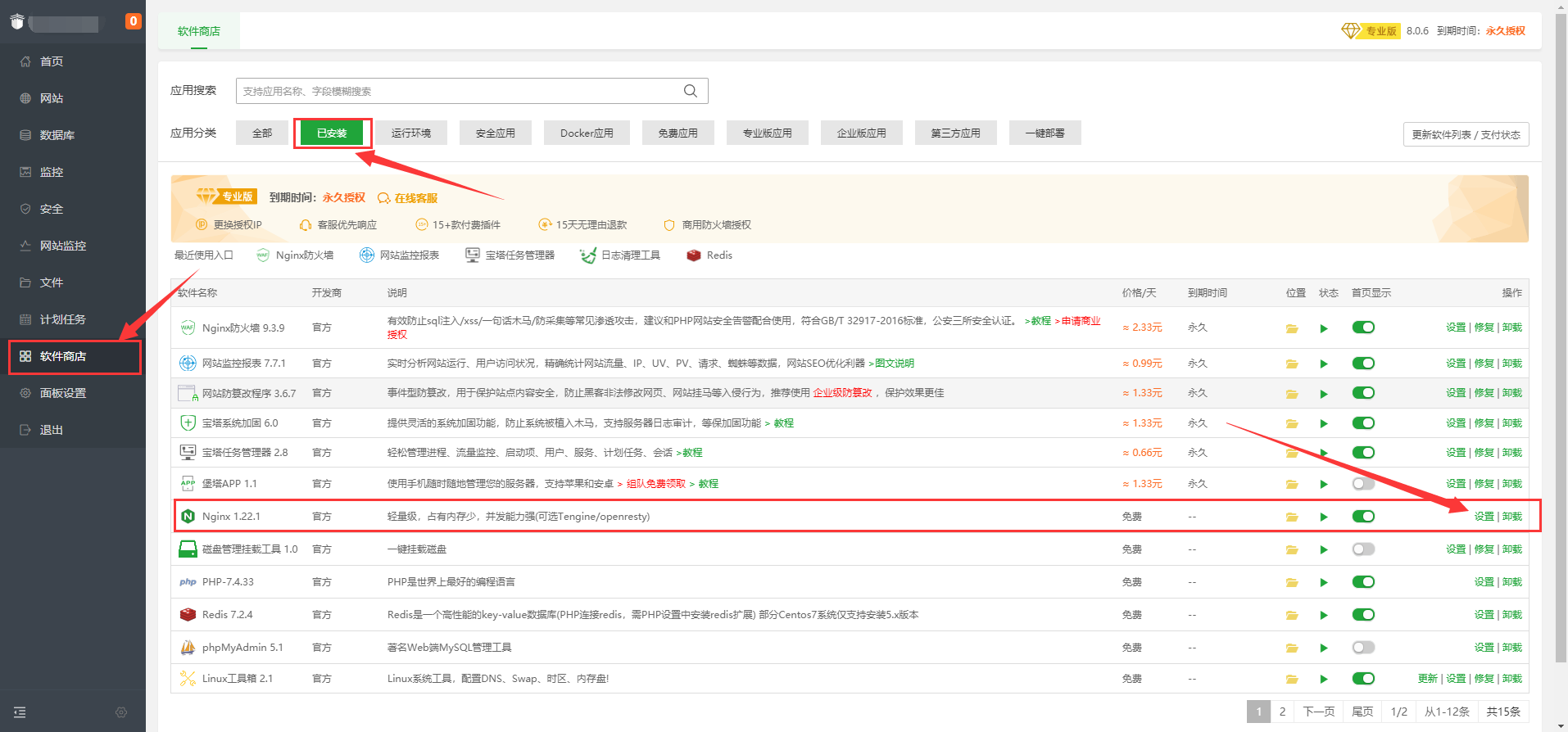This screenshot has width=1568, height=732.
Task: Select the 全部 category tab
Action: click(x=262, y=133)
